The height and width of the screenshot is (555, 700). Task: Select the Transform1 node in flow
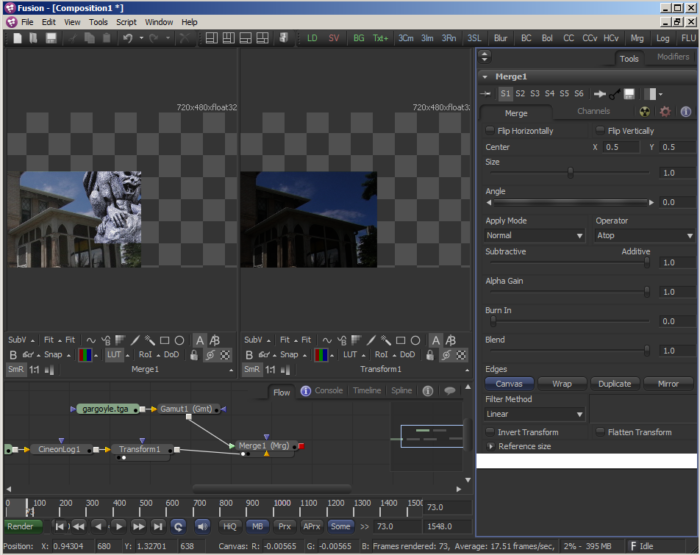139,449
